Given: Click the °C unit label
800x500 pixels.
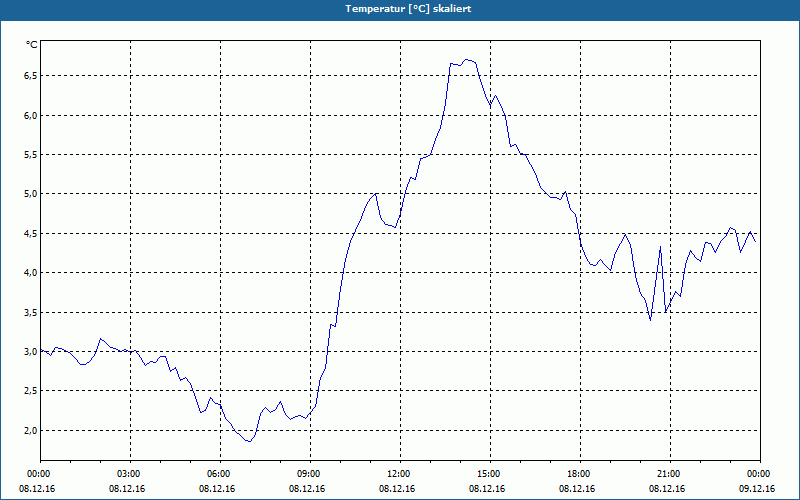Looking at the screenshot, I should (x=32, y=45).
